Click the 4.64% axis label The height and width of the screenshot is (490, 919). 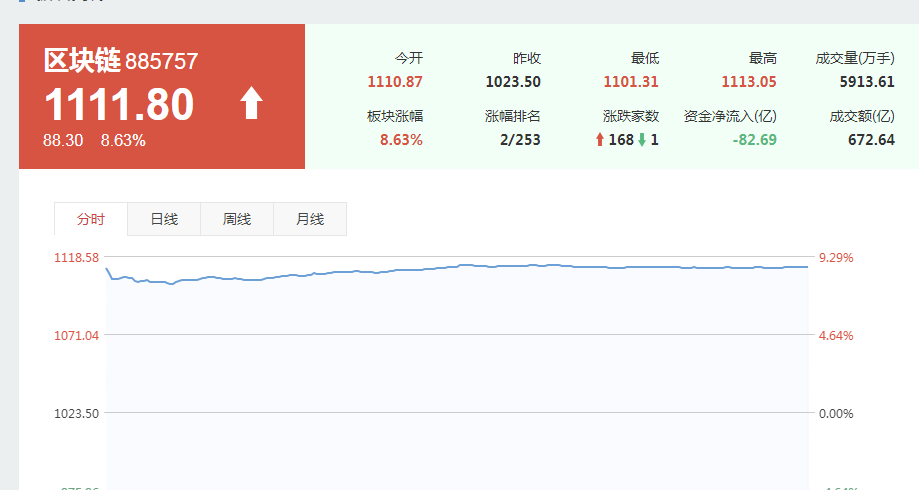(x=836, y=335)
